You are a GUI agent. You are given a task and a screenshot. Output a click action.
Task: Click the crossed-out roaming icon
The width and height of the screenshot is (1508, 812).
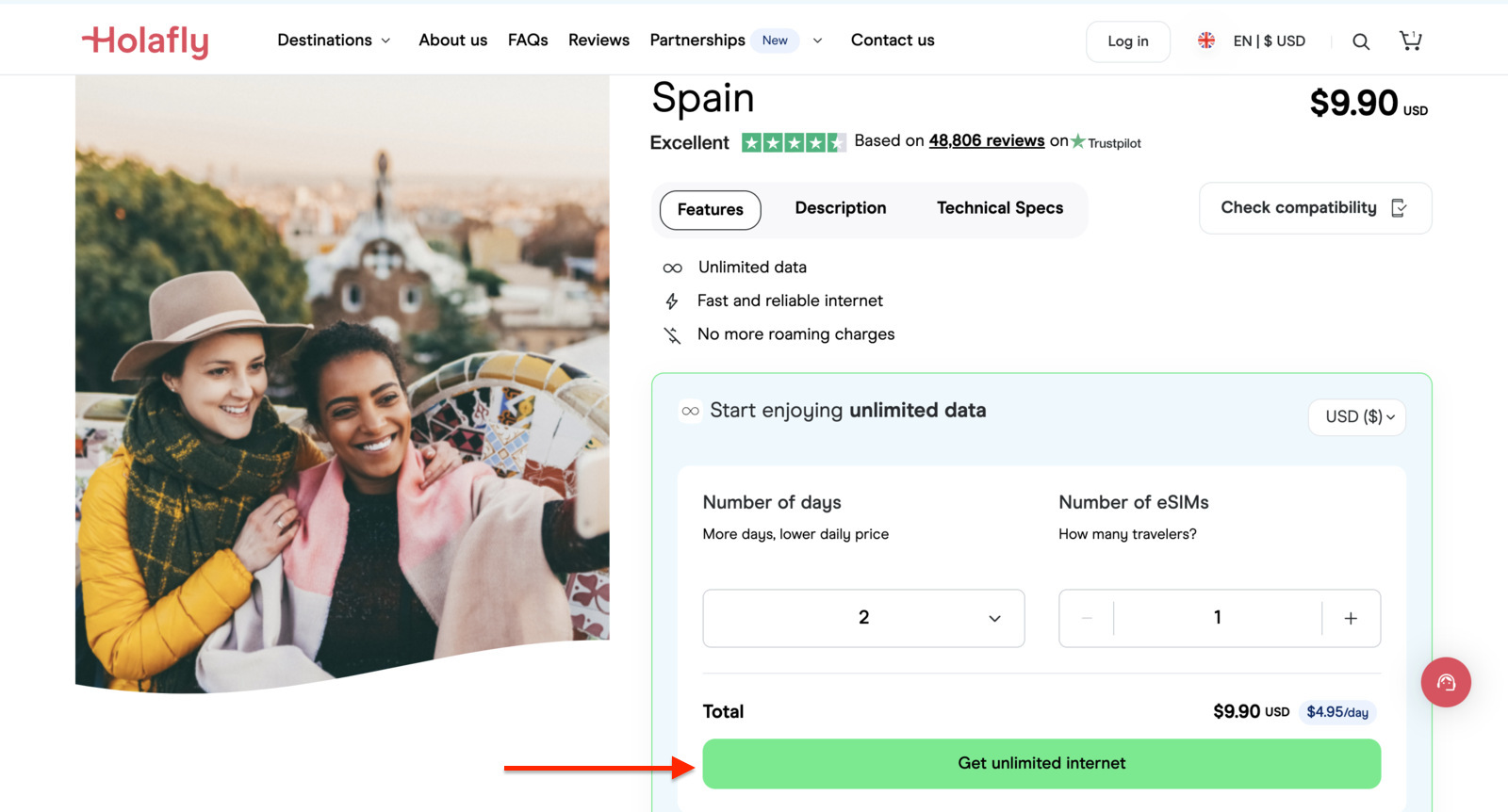[x=671, y=334]
